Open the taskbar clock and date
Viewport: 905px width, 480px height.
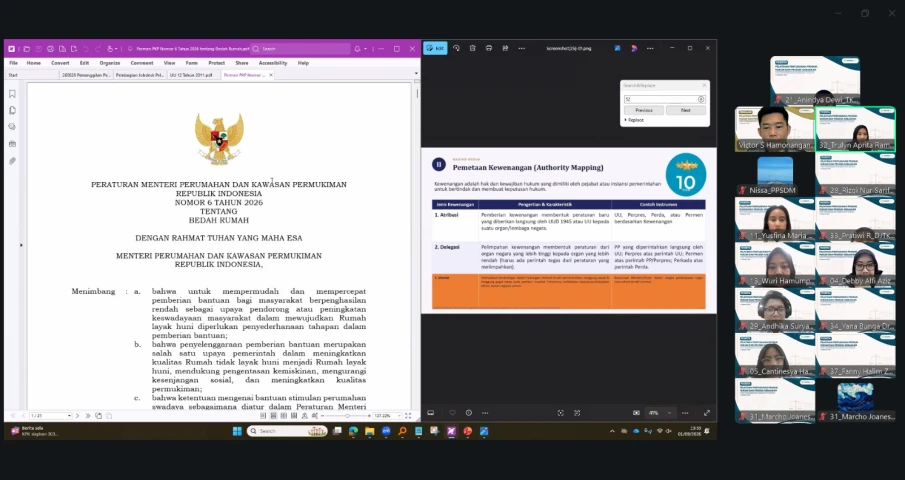pyautogui.click(x=689, y=431)
